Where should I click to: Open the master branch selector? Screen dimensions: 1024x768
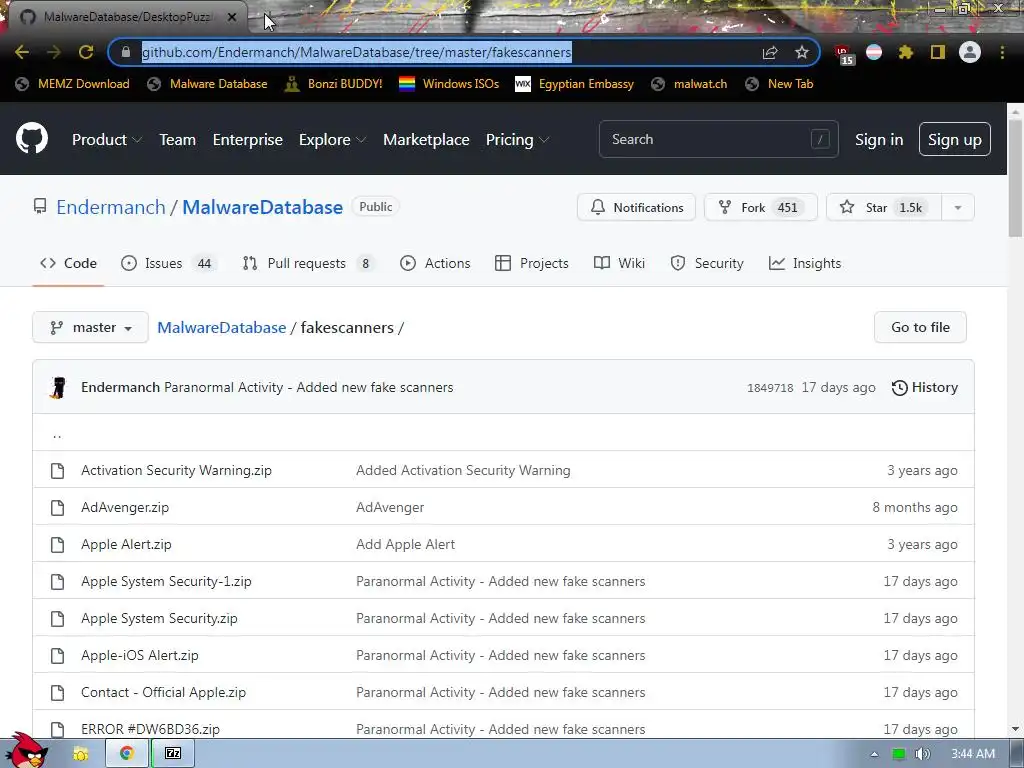point(91,327)
